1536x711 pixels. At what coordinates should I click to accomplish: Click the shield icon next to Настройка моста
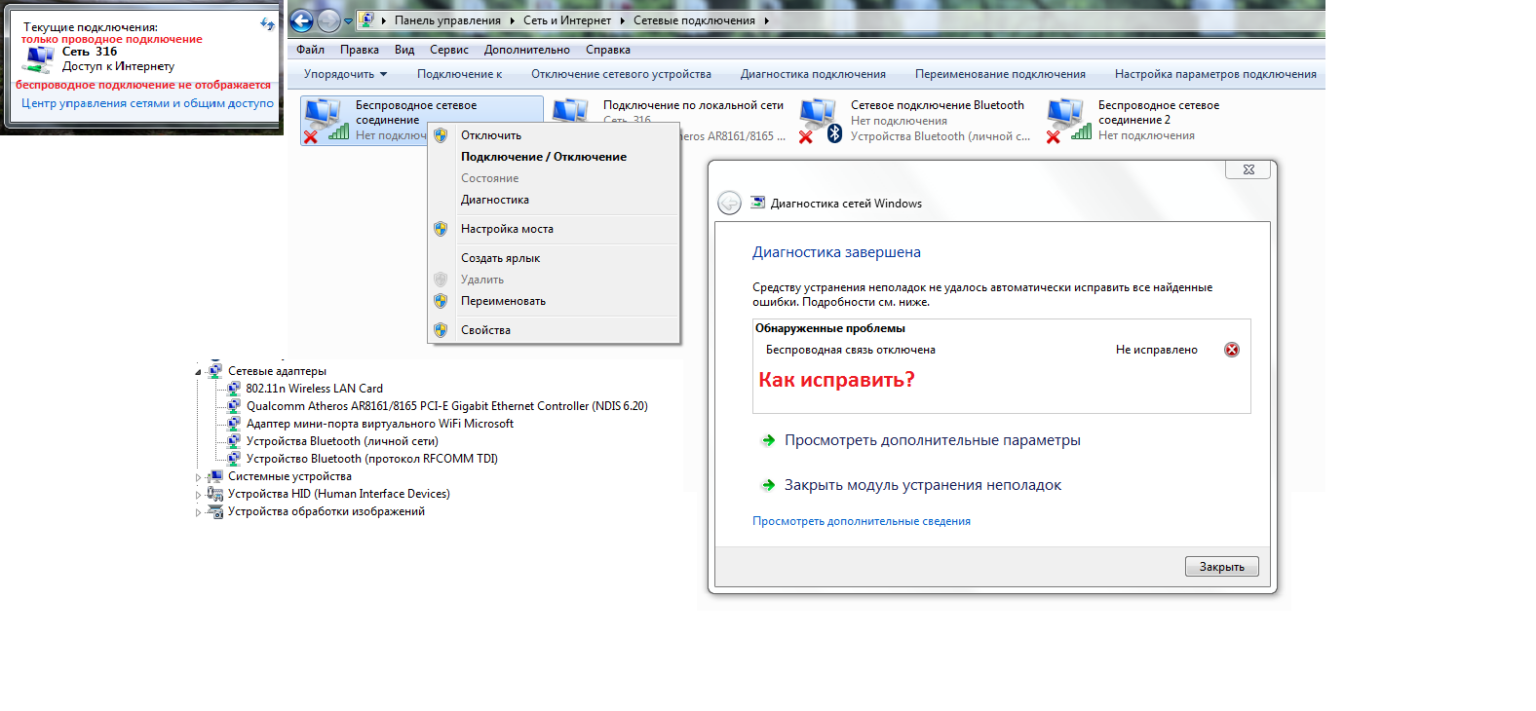[440, 229]
